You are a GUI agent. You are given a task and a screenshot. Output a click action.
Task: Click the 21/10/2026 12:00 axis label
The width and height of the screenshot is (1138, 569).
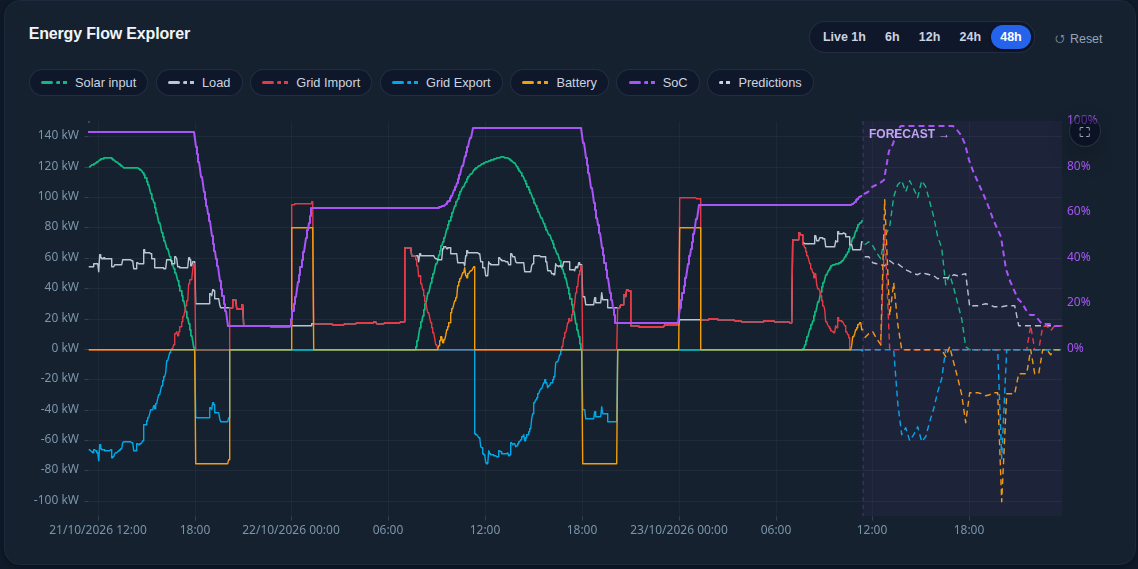point(98,531)
